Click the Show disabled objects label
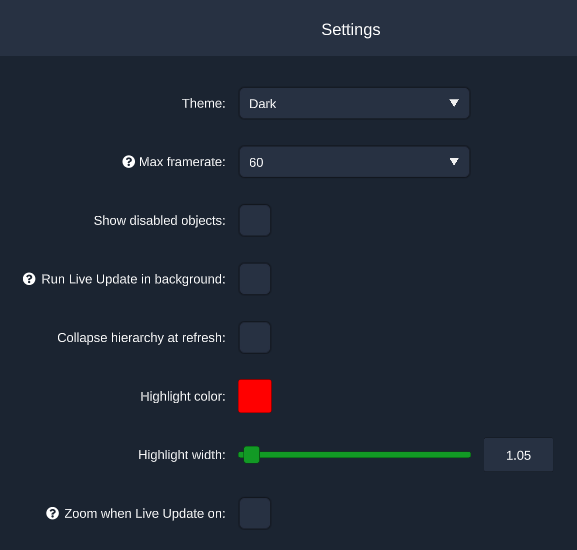 click(x=159, y=221)
